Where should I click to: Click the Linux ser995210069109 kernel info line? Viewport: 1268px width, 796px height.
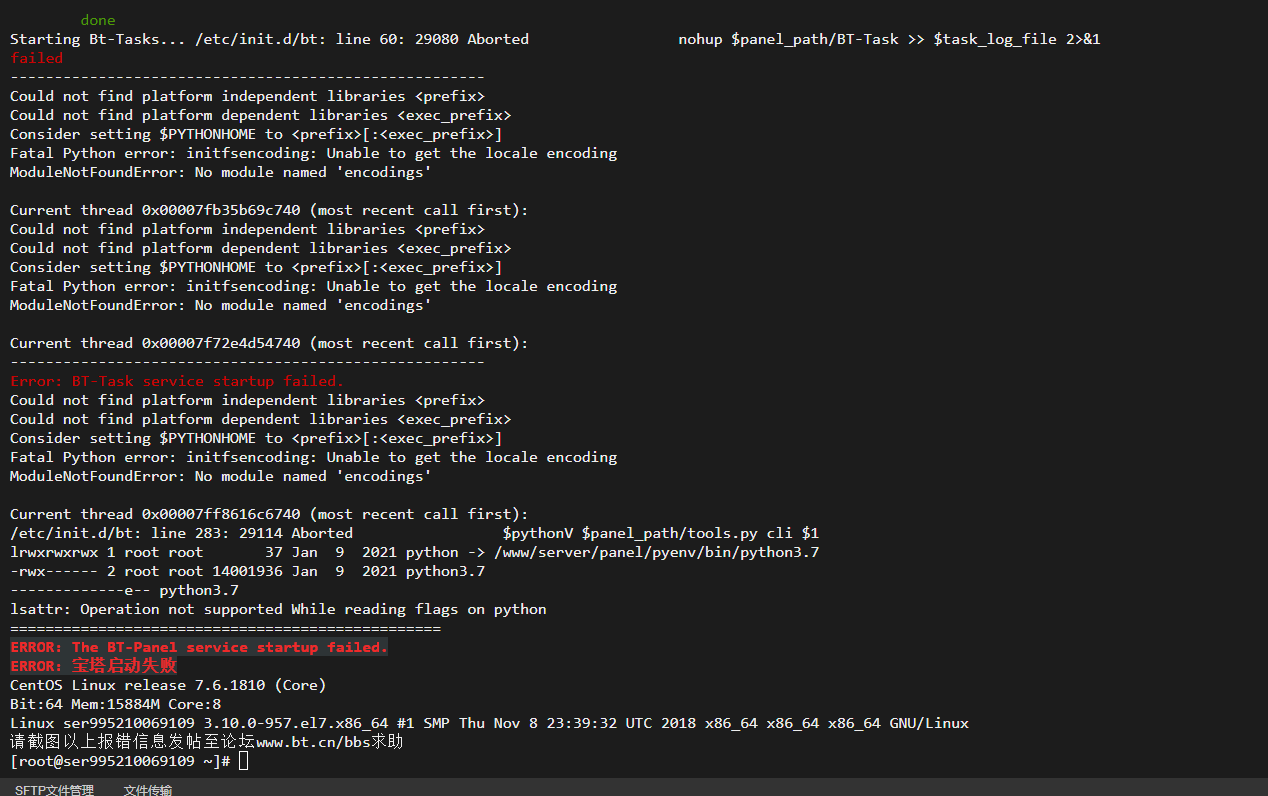[489, 723]
